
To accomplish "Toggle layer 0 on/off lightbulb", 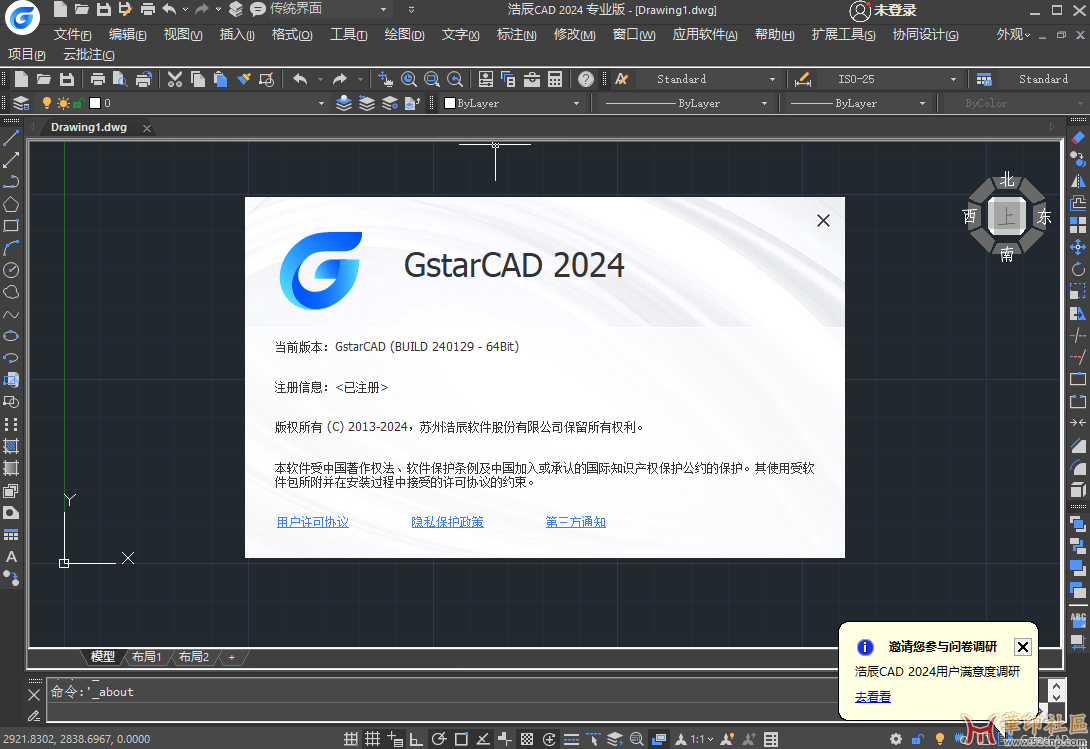I will 47,103.
